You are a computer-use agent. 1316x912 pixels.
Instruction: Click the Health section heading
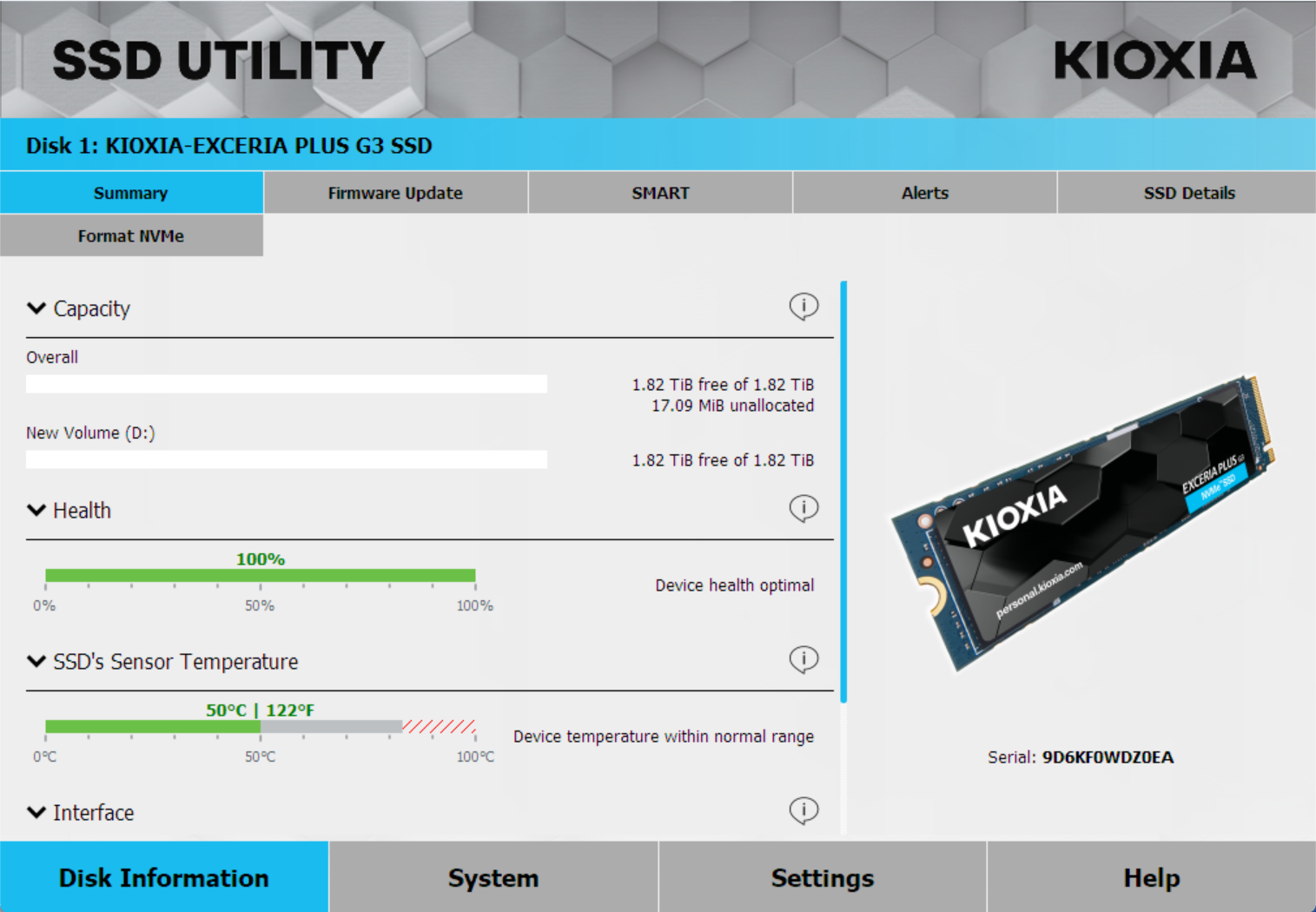coord(83,511)
